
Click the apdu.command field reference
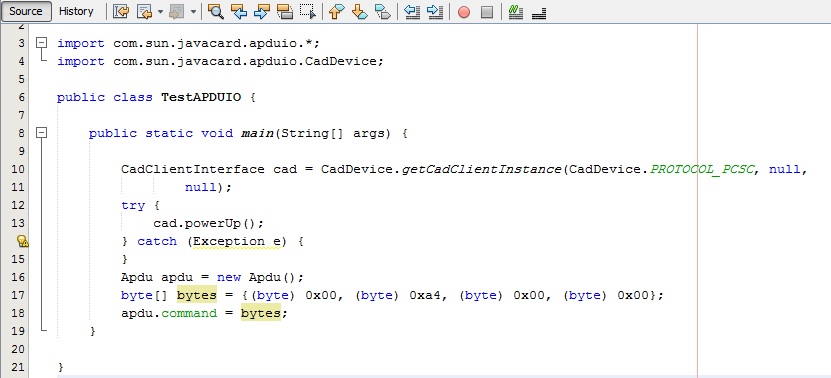[x=169, y=313]
